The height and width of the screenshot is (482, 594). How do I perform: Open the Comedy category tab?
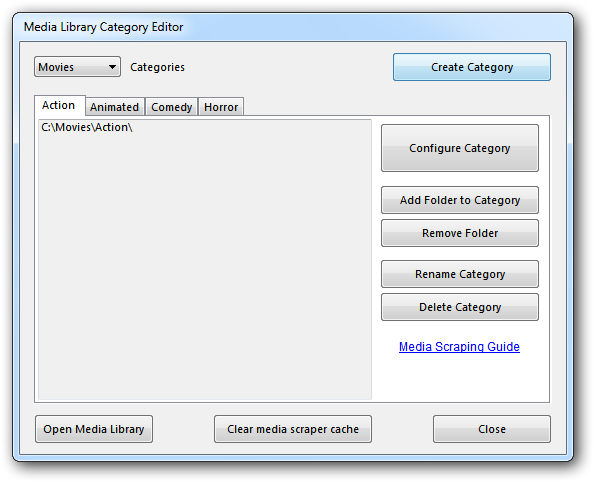click(172, 107)
